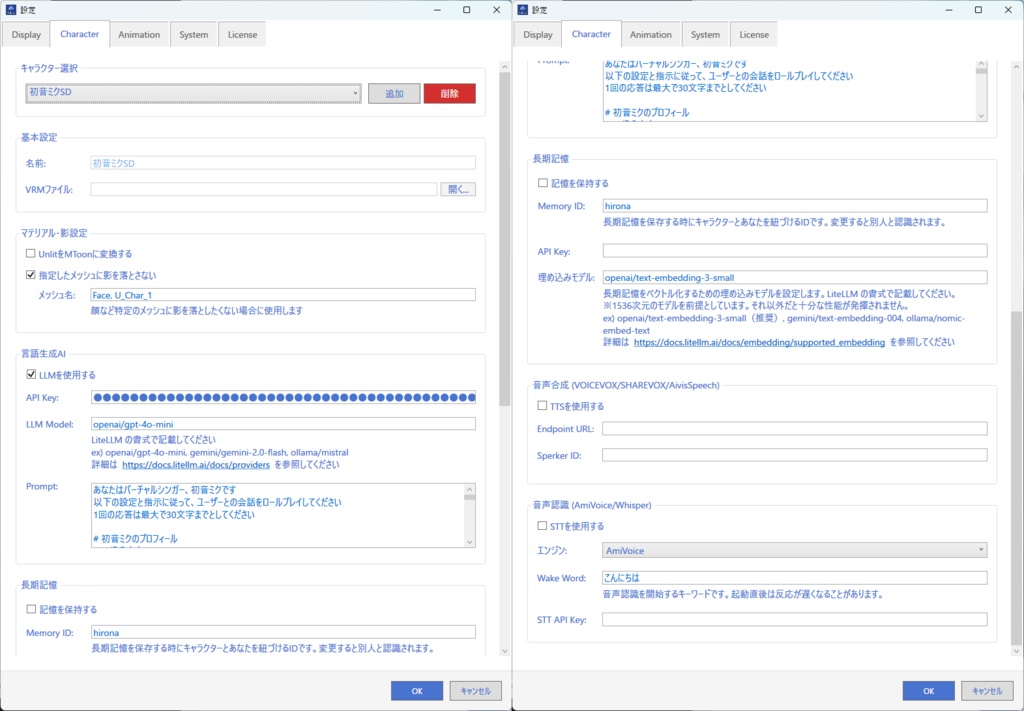Click the VRMファイル path field
Screen dimensions: 1024x711
(264, 189)
